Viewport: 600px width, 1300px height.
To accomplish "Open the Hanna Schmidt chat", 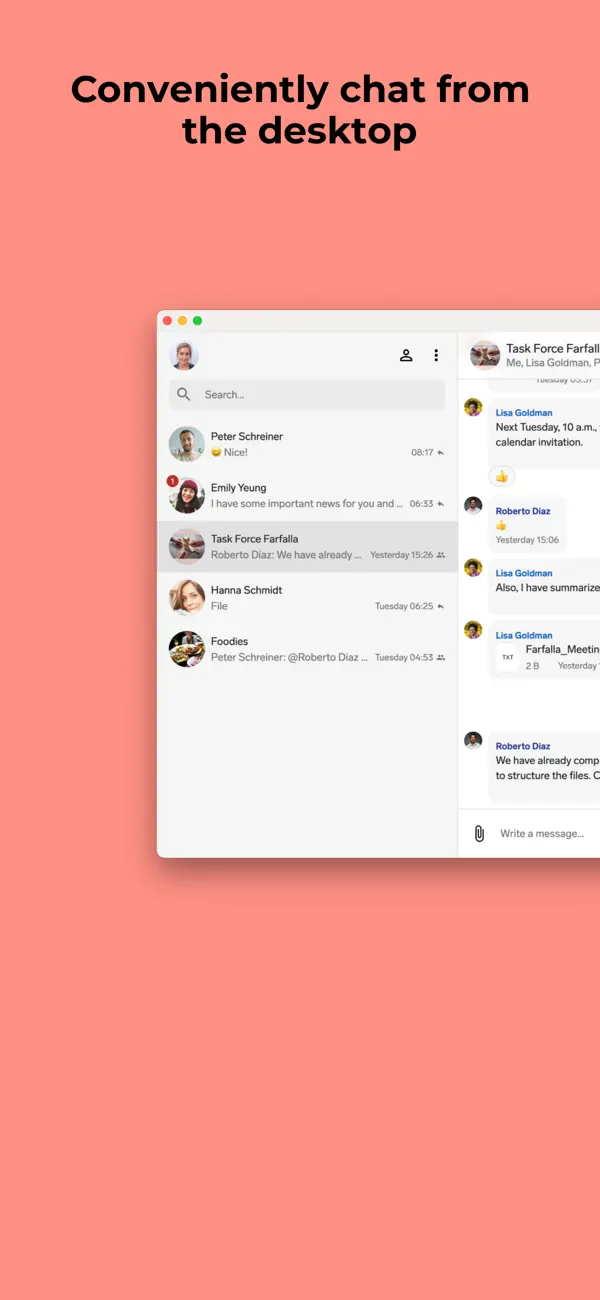I will coord(307,598).
